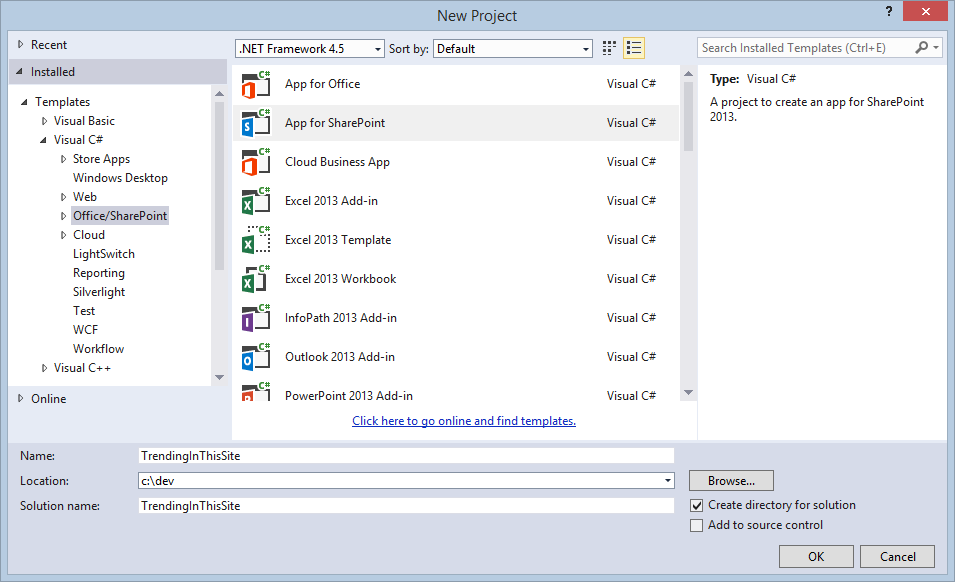The height and width of the screenshot is (582, 955).
Task: Click the Cancel button
Action: [897, 556]
